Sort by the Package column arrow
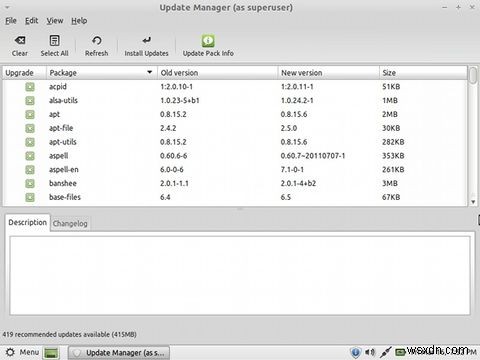 (x=150, y=72)
